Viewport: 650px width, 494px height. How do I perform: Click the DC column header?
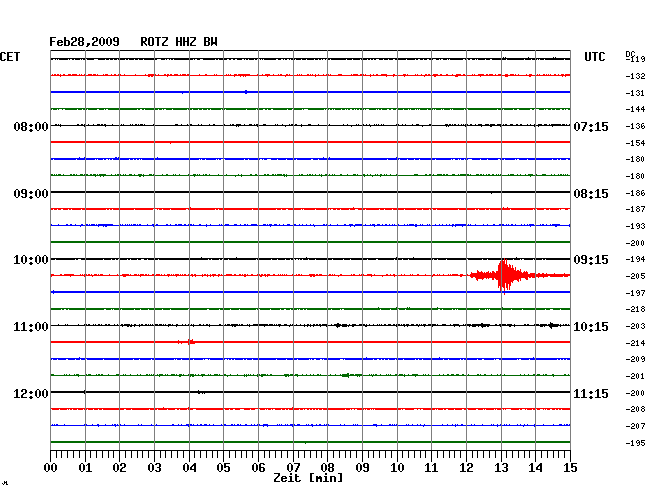tap(630, 54)
